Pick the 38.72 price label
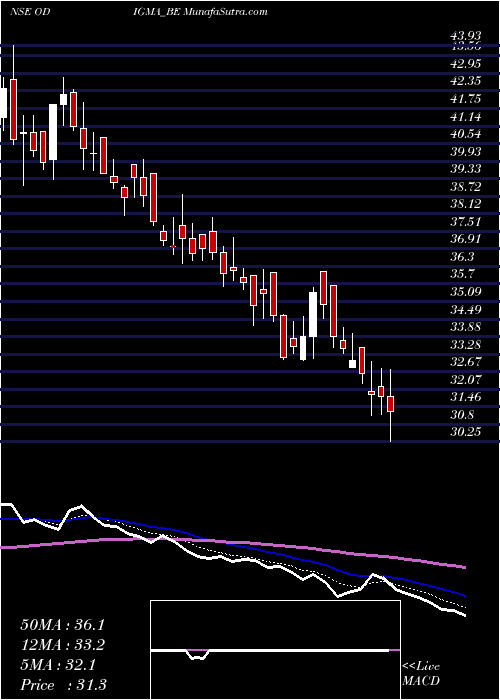This screenshot has height=700, width=500. (466, 187)
